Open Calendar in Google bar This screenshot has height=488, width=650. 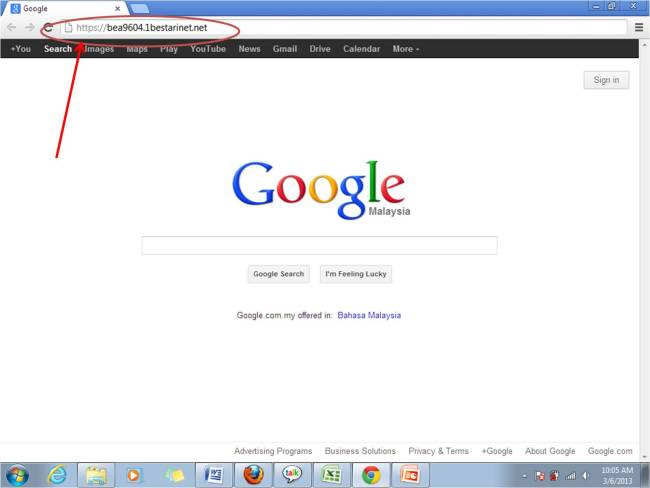click(x=361, y=49)
